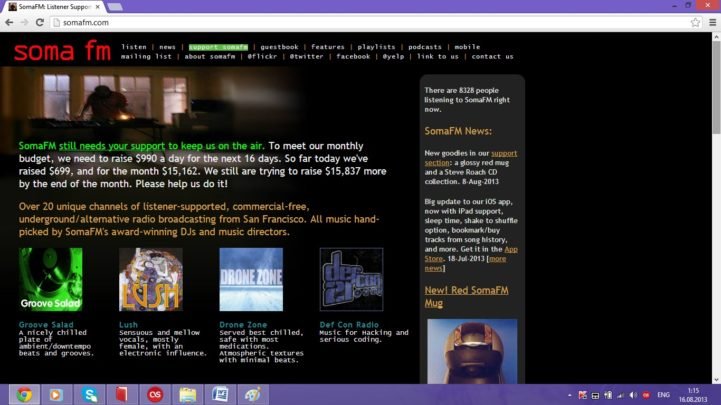Focus the address bar showing somafm.com
This screenshot has width=721, height=405.
[370, 22]
